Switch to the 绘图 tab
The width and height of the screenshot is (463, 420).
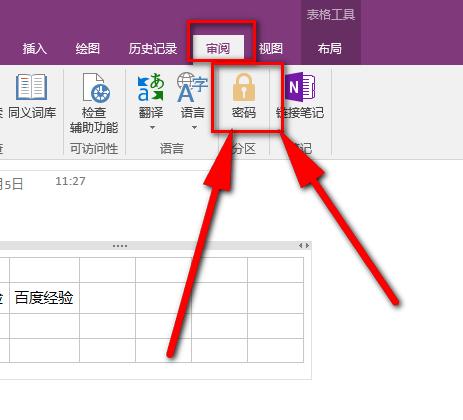click(88, 49)
